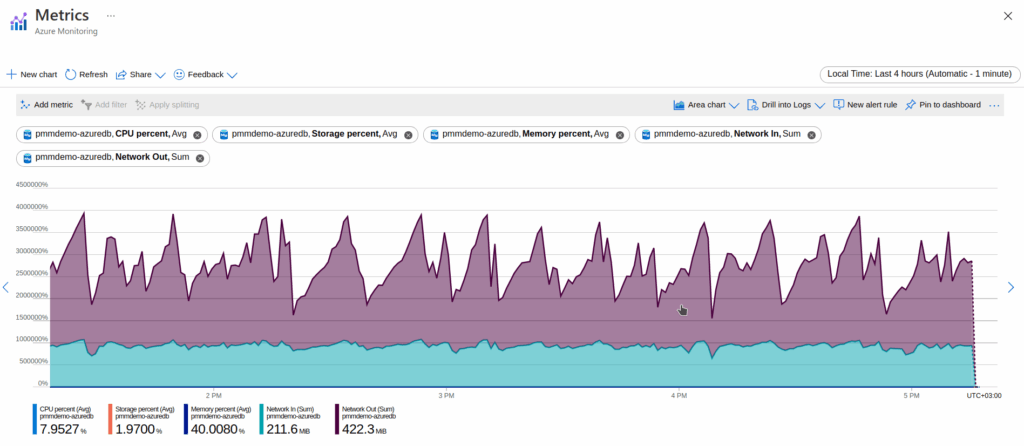Remove the Memory percent metric chip
The image size is (1024, 446).
[619, 135]
